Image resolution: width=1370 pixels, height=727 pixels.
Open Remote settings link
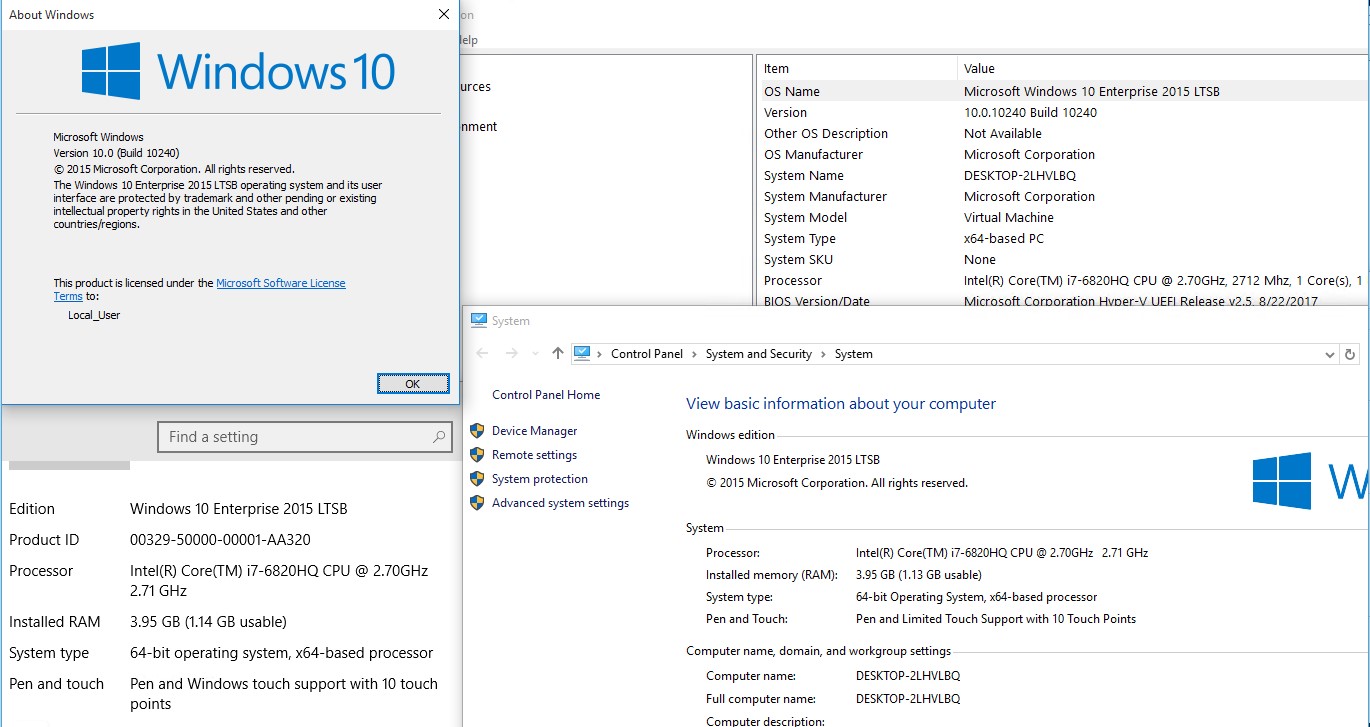tap(534, 455)
